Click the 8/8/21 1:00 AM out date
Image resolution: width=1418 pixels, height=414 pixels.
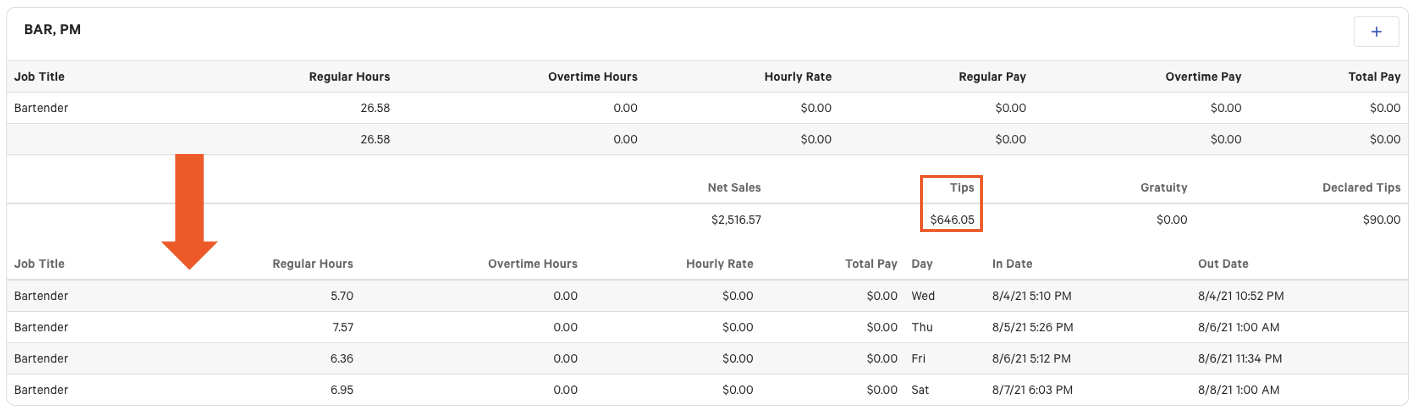[x=1238, y=389]
